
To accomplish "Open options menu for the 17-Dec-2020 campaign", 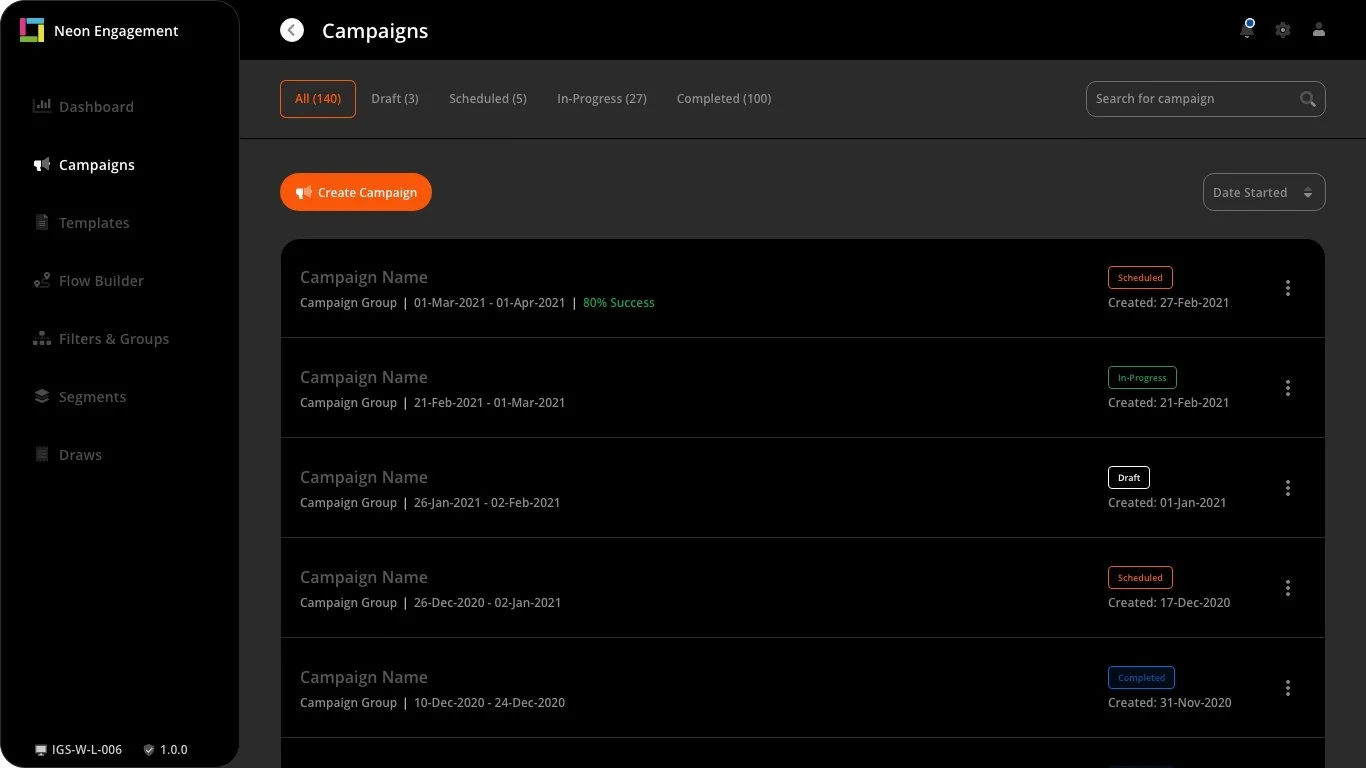I will pyautogui.click(x=1288, y=588).
